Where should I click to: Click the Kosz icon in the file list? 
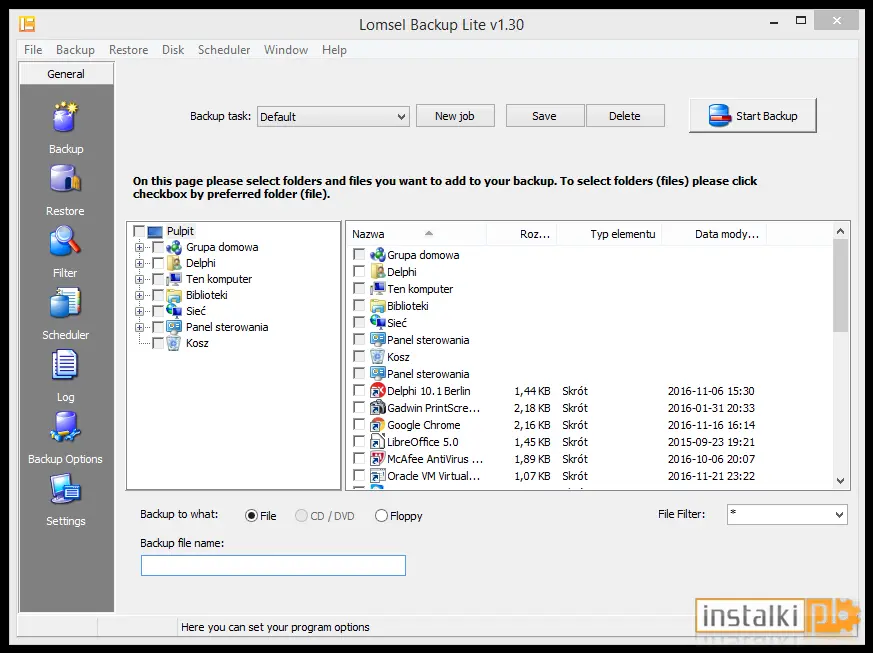click(x=378, y=357)
